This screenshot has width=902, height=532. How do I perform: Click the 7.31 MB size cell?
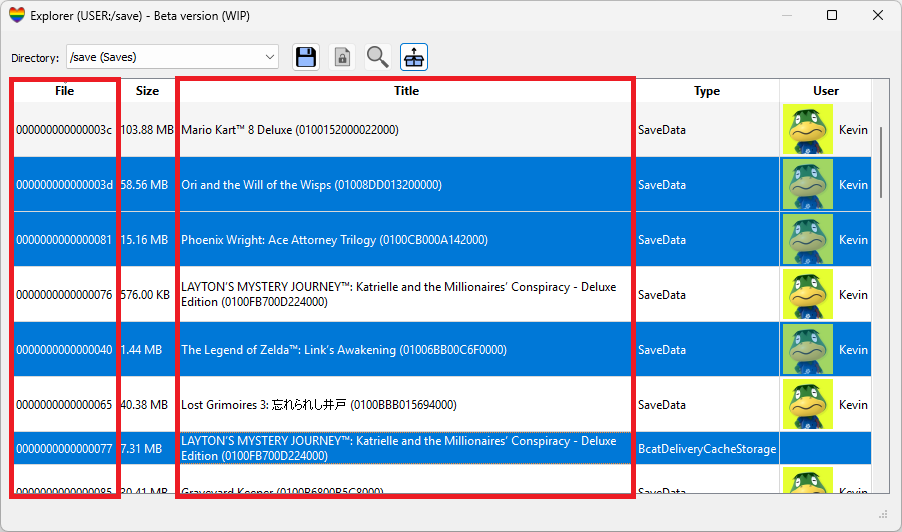tap(141, 449)
